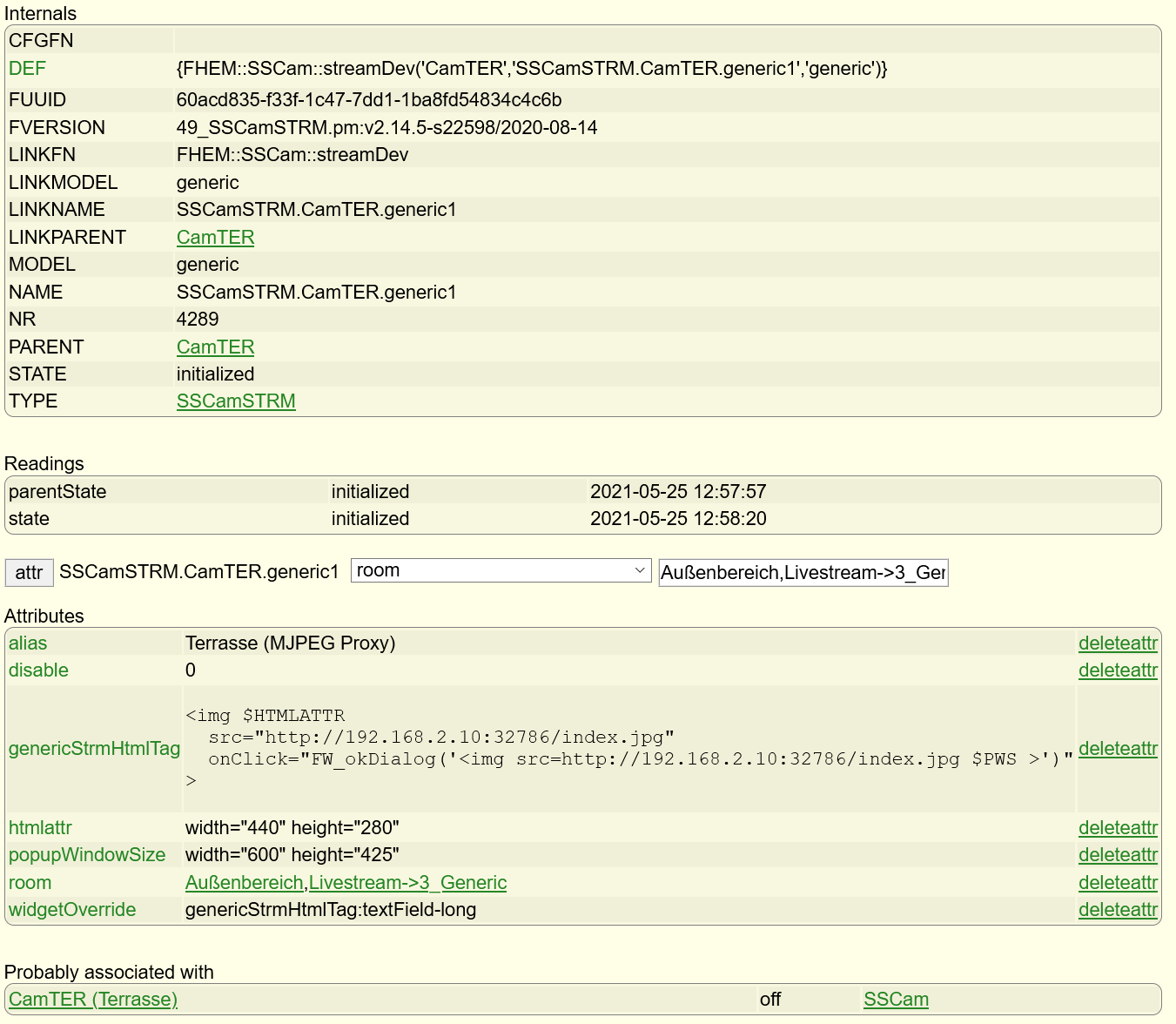The image size is (1176, 1024).
Task: Click the DEF internals link
Action: click(x=27, y=69)
